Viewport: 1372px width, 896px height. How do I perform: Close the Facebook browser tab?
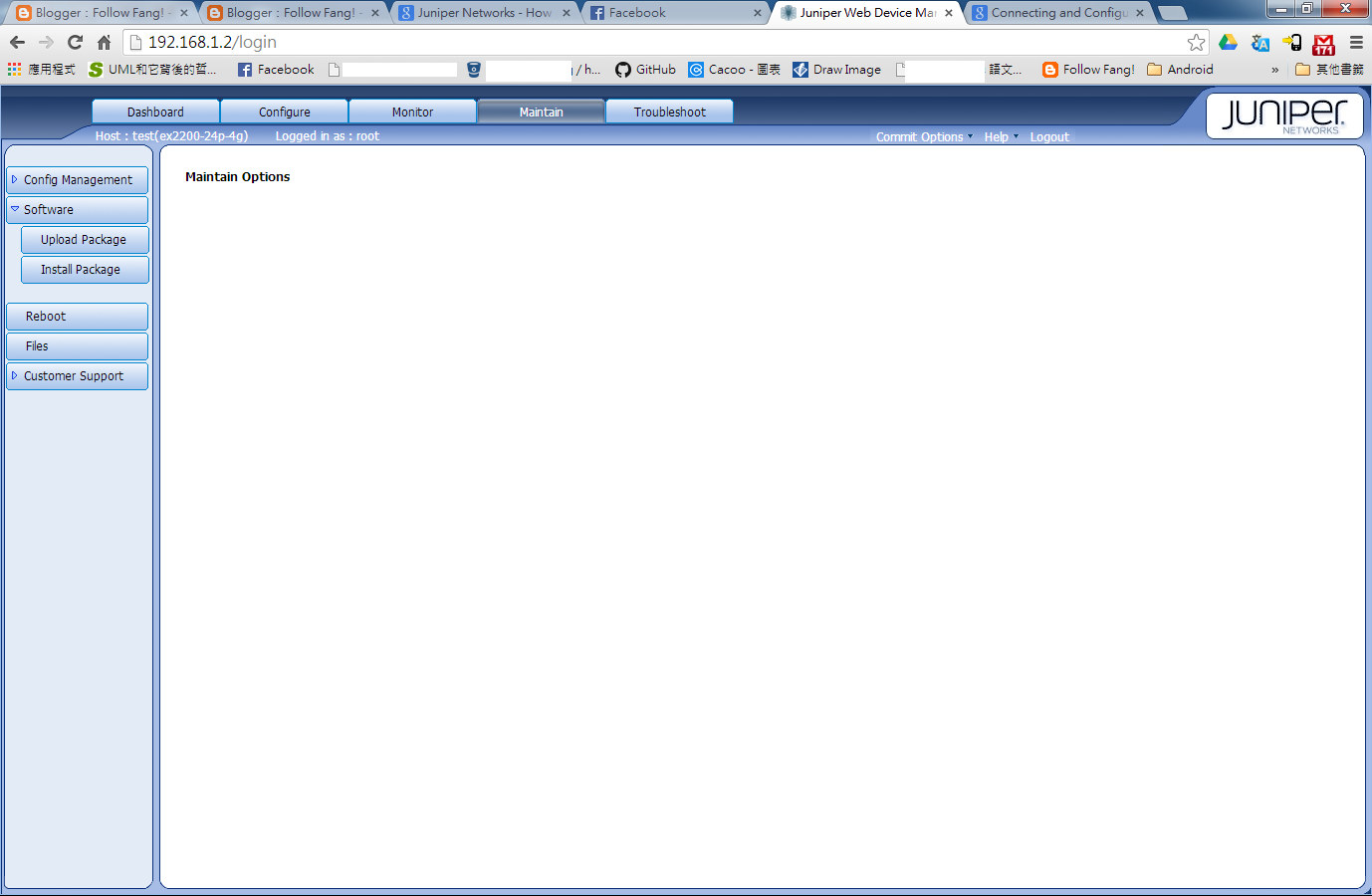coord(758,13)
